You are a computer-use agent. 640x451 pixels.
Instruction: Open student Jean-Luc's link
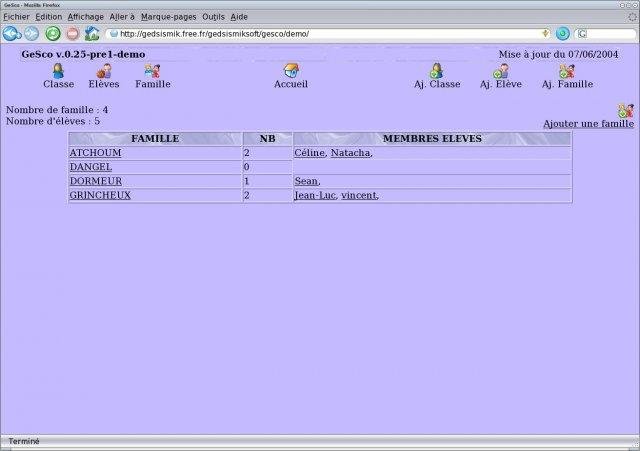pos(315,195)
